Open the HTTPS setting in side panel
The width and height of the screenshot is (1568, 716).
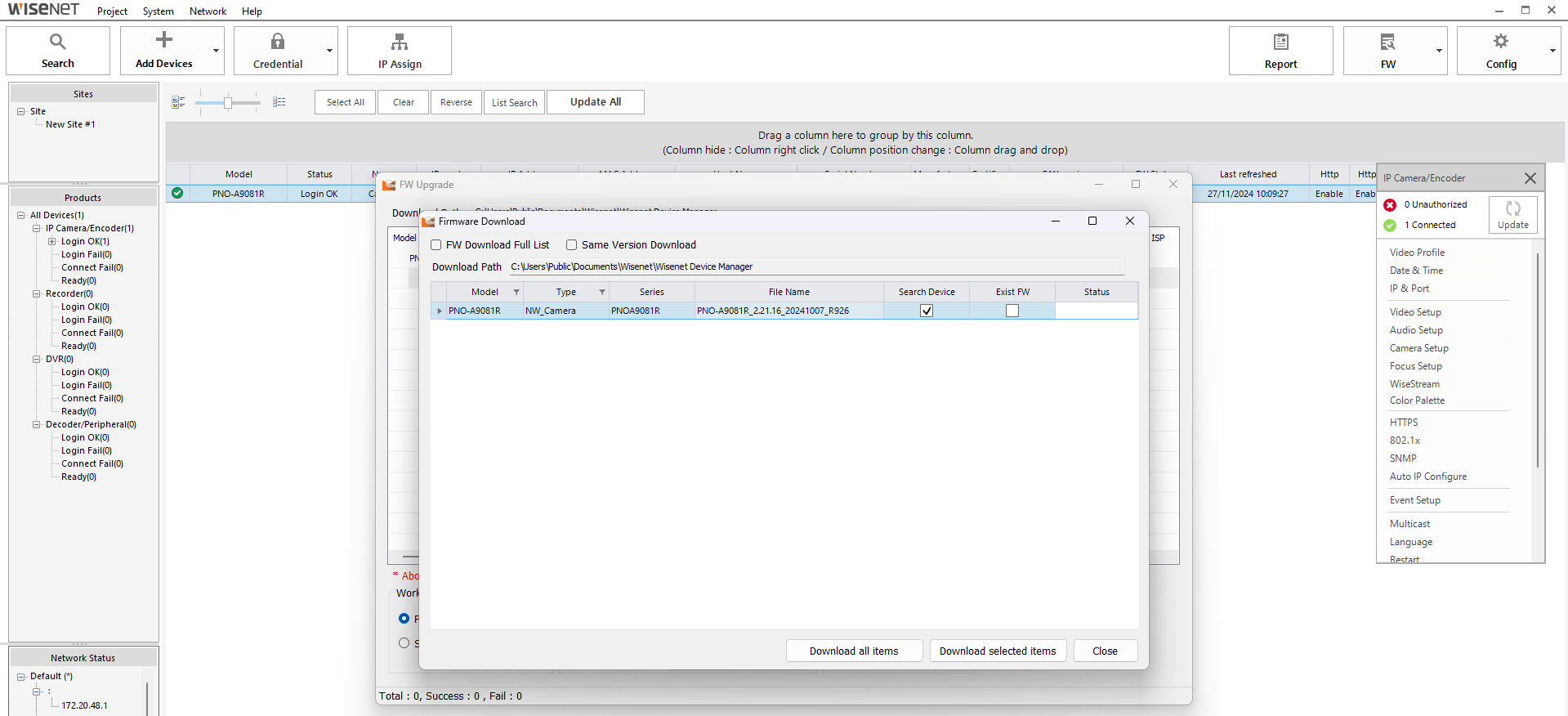click(1404, 423)
